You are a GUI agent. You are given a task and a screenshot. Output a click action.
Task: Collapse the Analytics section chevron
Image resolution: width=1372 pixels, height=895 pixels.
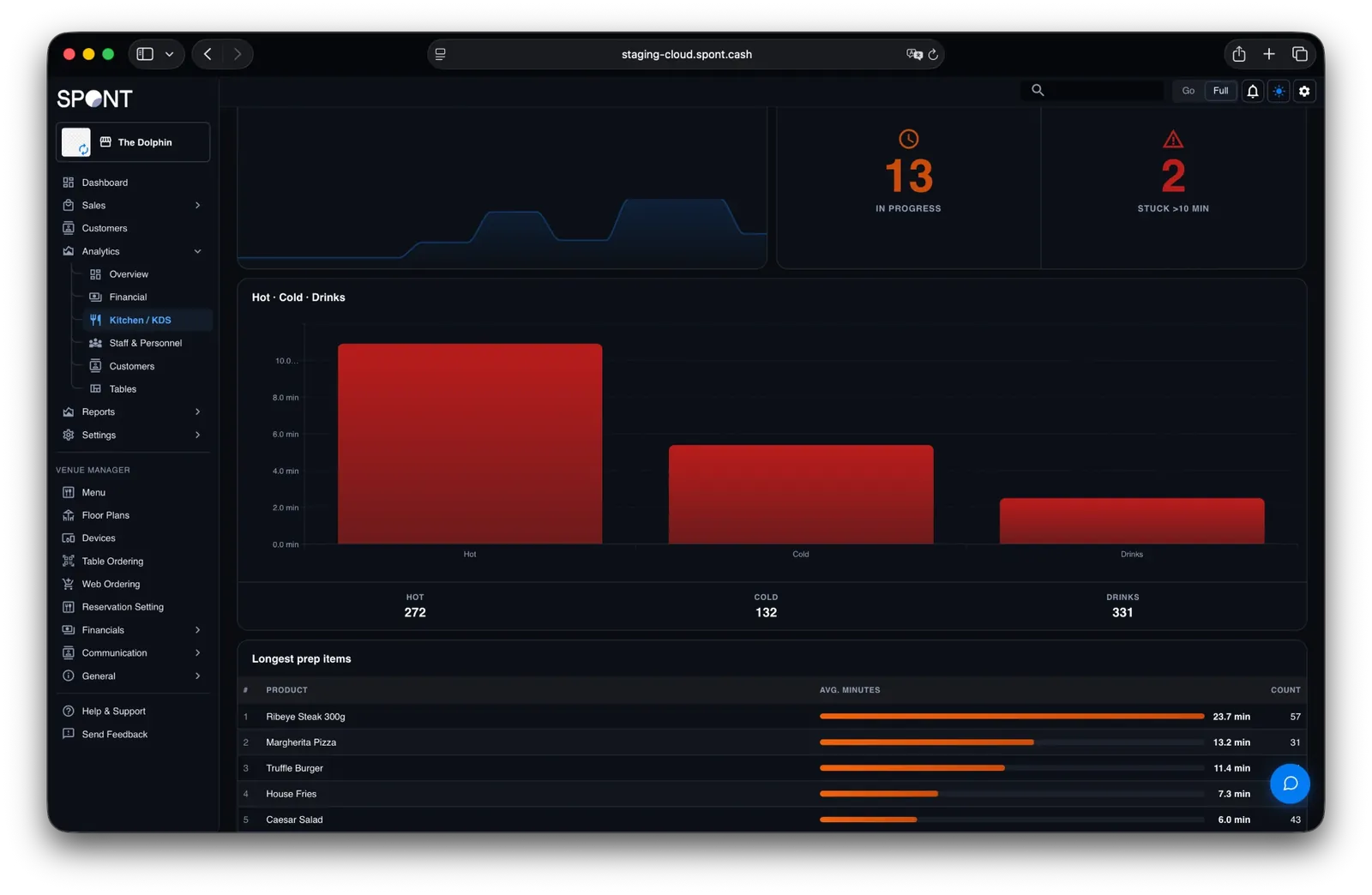197,251
